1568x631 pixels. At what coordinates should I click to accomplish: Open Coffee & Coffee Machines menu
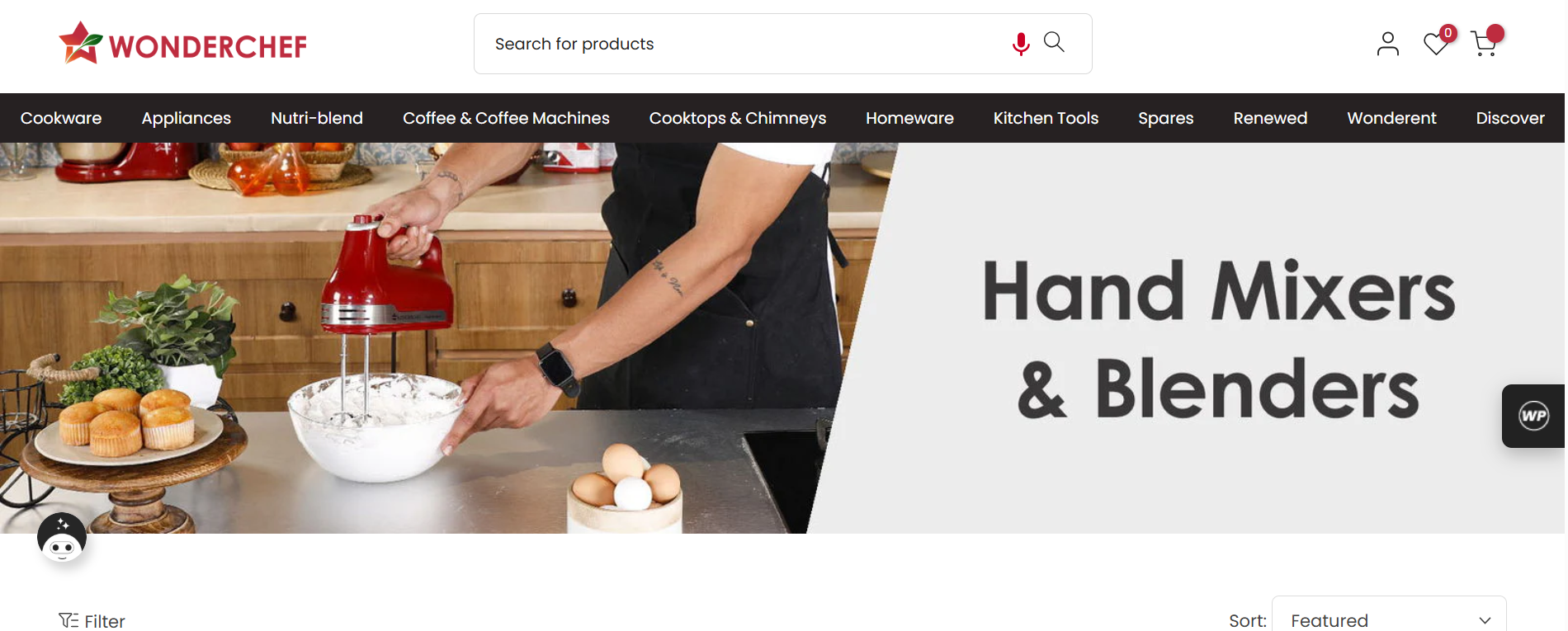pyautogui.click(x=506, y=118)
